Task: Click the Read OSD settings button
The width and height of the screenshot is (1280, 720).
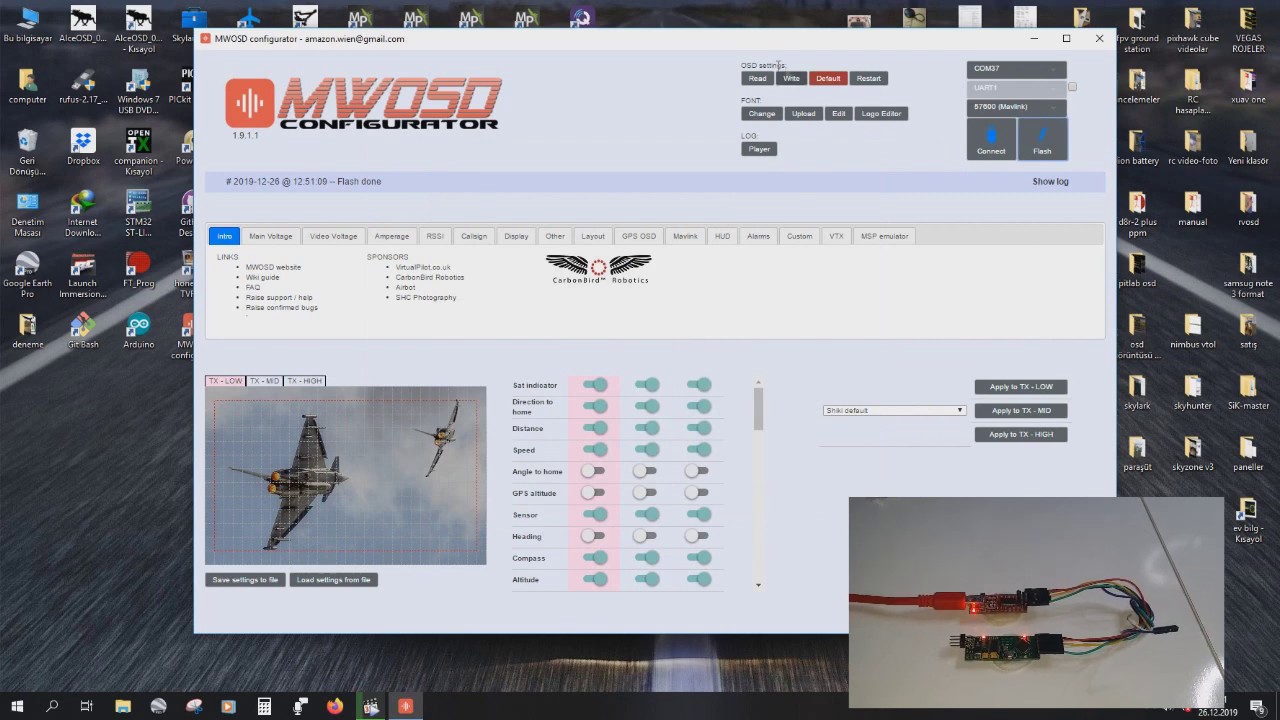Action: point(758,78)
